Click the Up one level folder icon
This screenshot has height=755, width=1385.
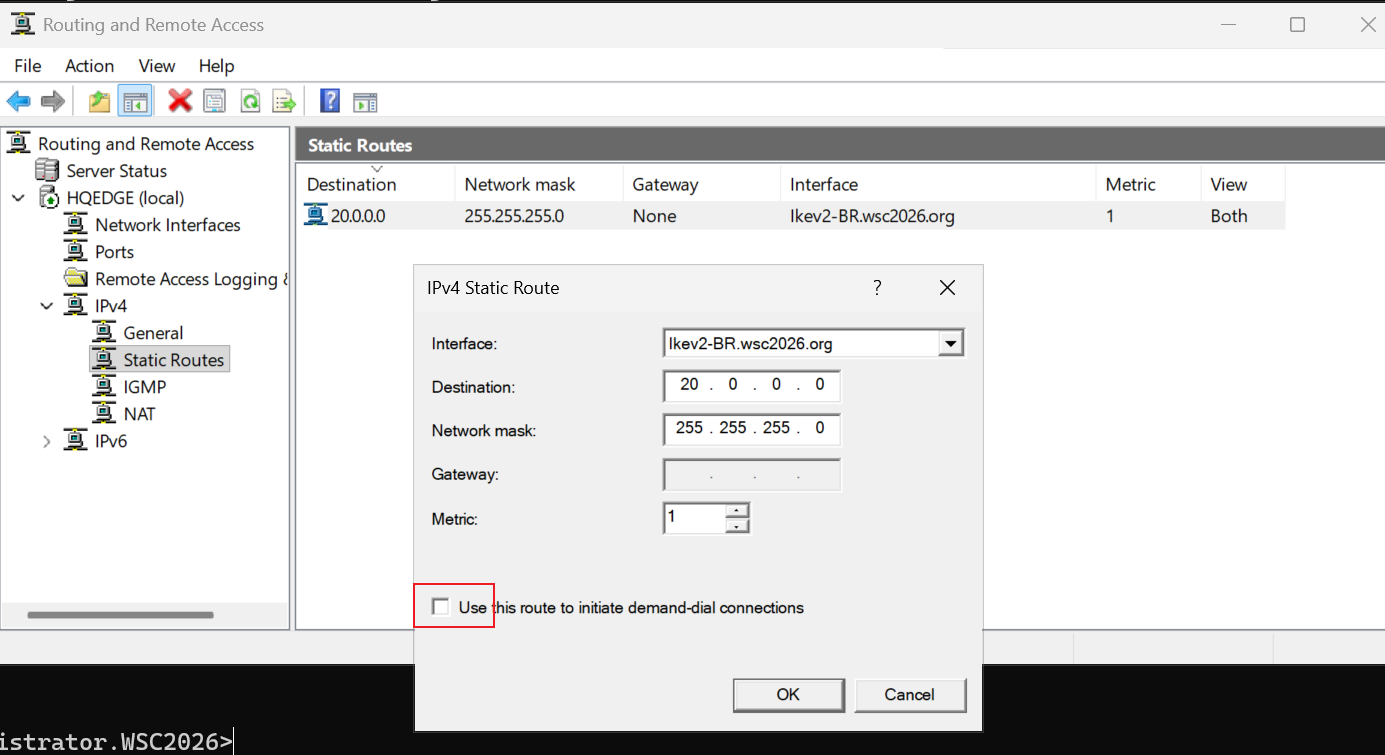click(99, 101)
